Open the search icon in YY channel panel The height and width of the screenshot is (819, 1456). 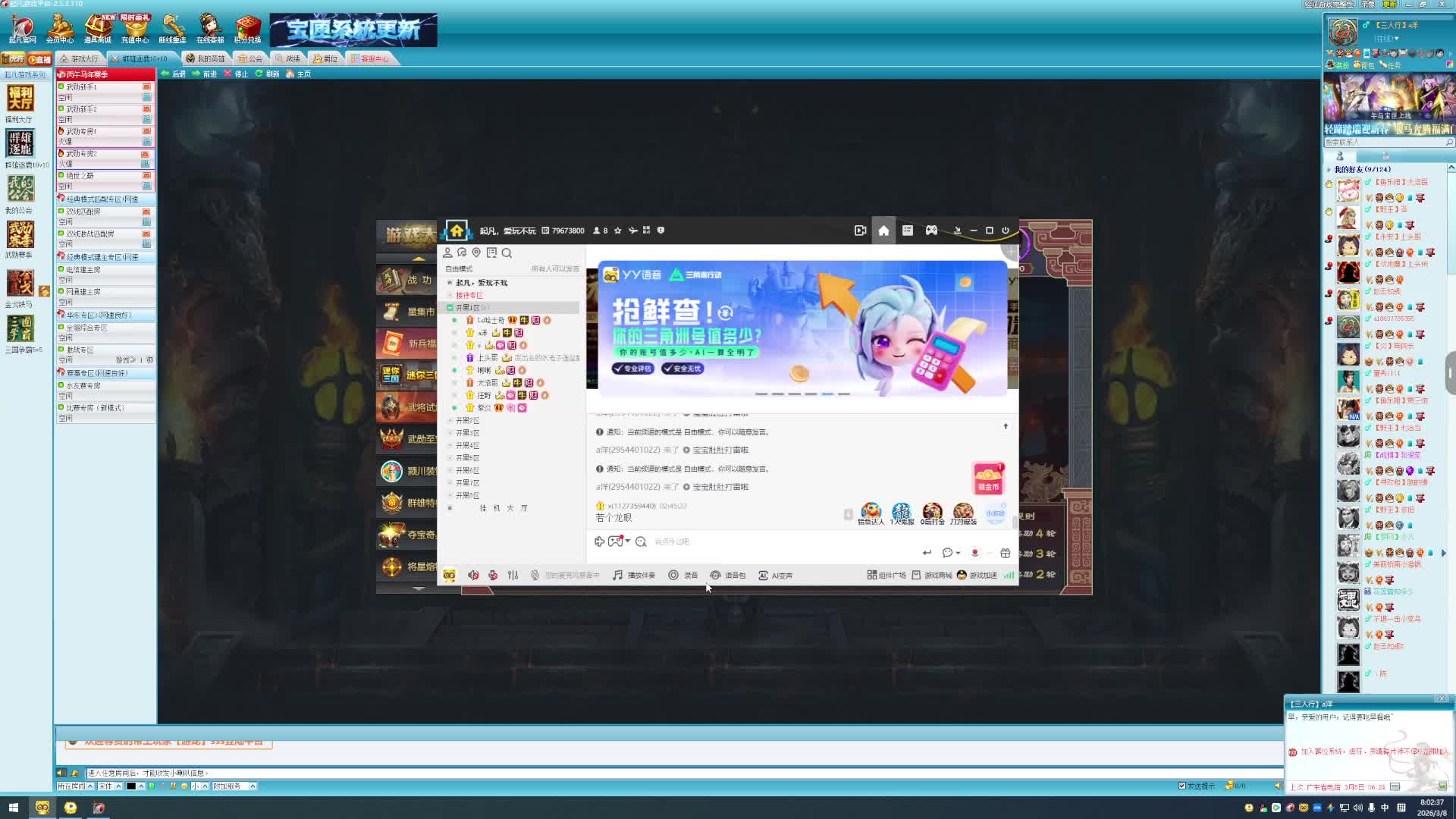click(x=507, y=253)
